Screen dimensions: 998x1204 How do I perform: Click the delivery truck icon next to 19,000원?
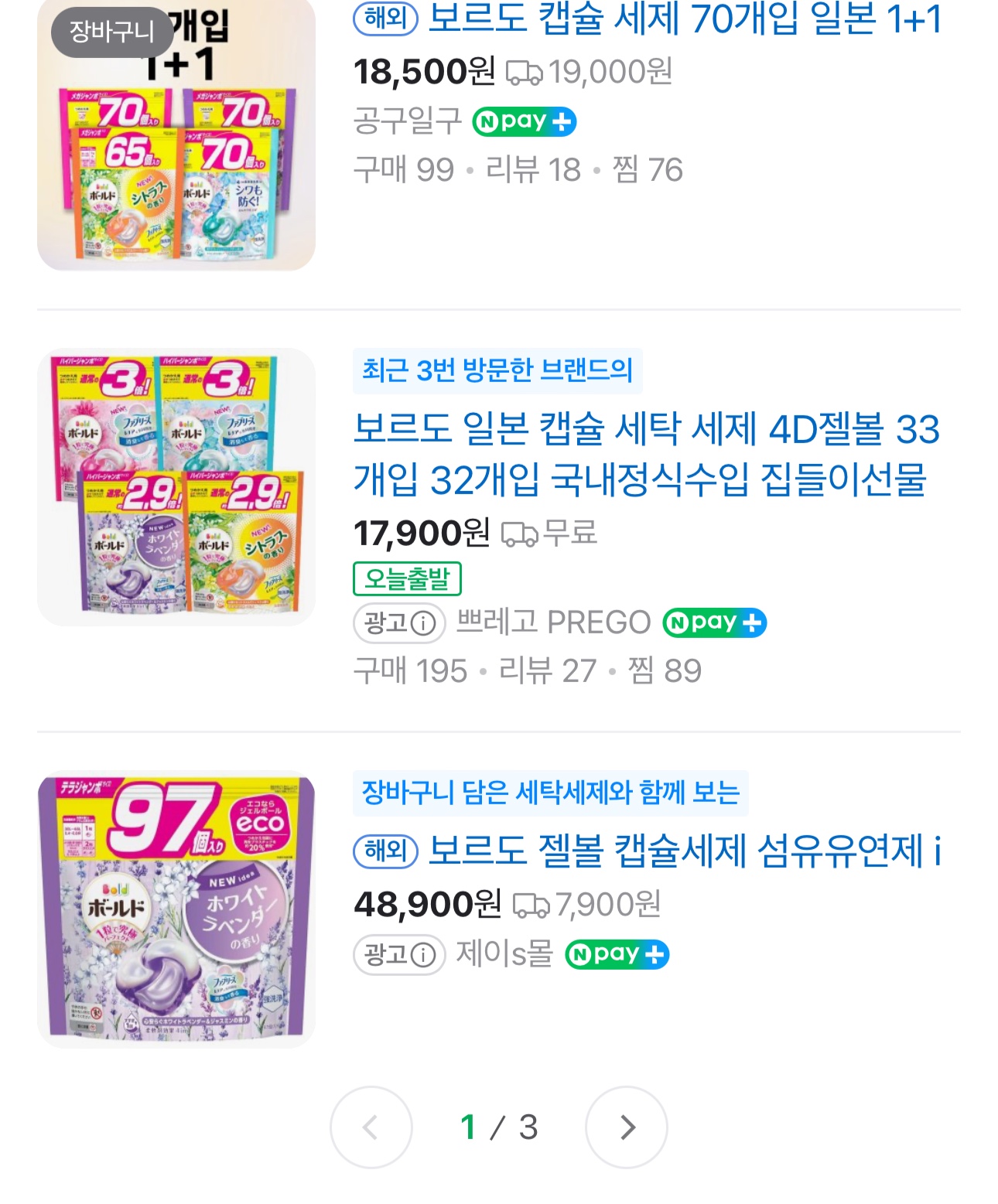point(525,73)
